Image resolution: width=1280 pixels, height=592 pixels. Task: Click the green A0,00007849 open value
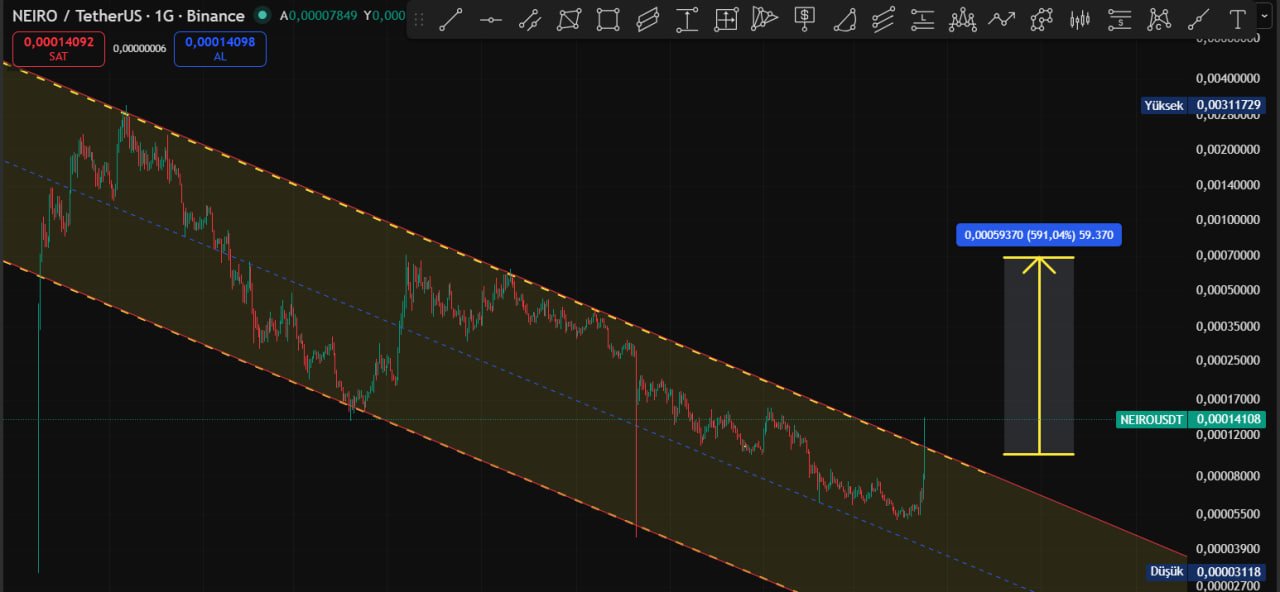tap(318, 15)
